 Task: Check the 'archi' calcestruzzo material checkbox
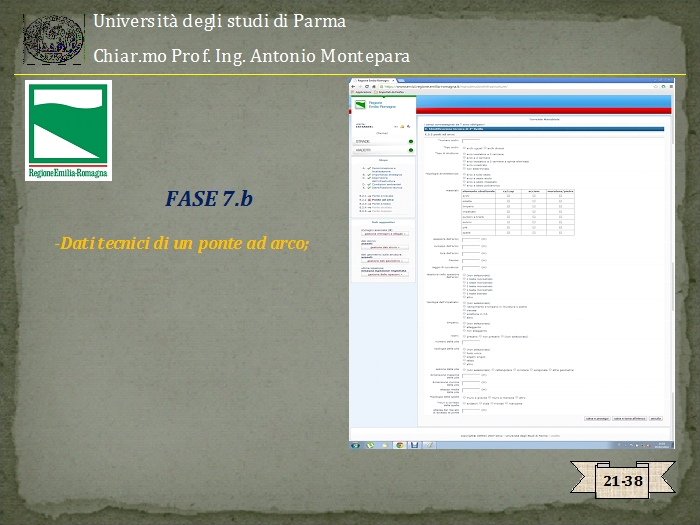point(508,195)
